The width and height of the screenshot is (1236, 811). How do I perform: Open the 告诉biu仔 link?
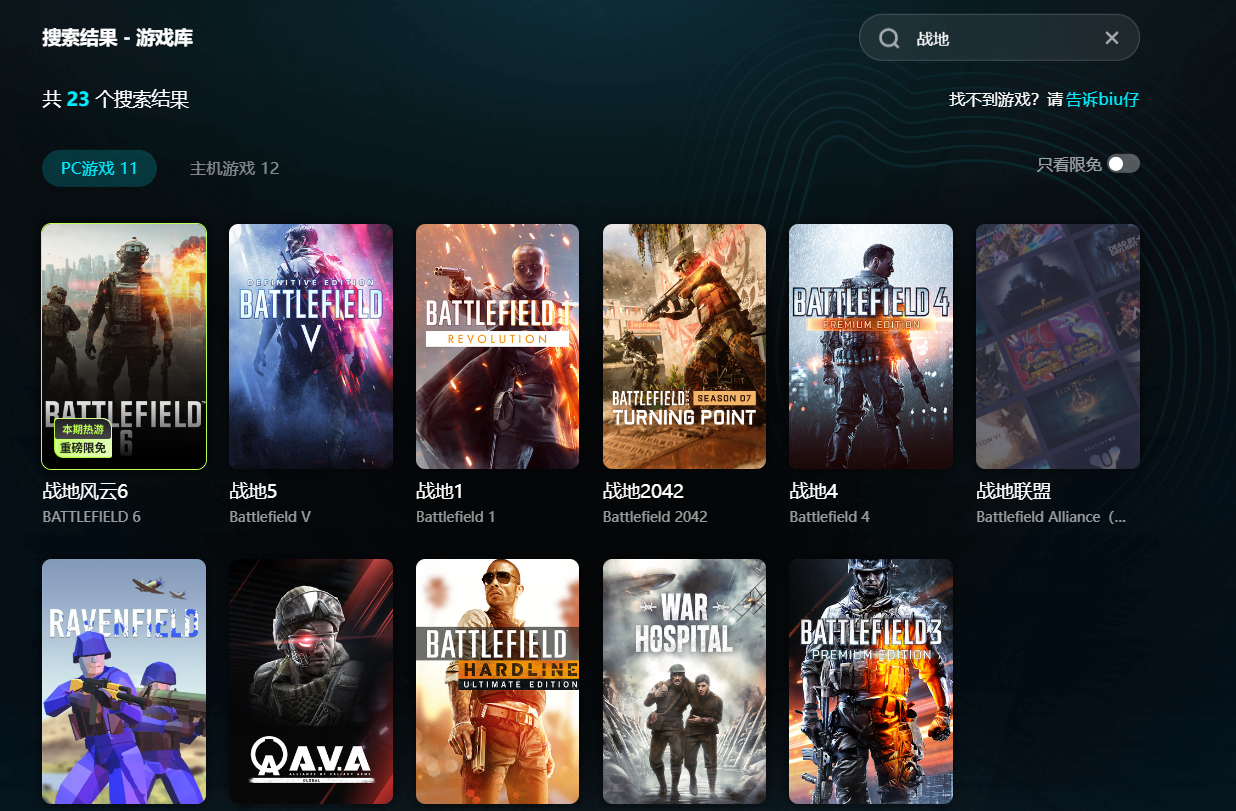pos(1102,99)
